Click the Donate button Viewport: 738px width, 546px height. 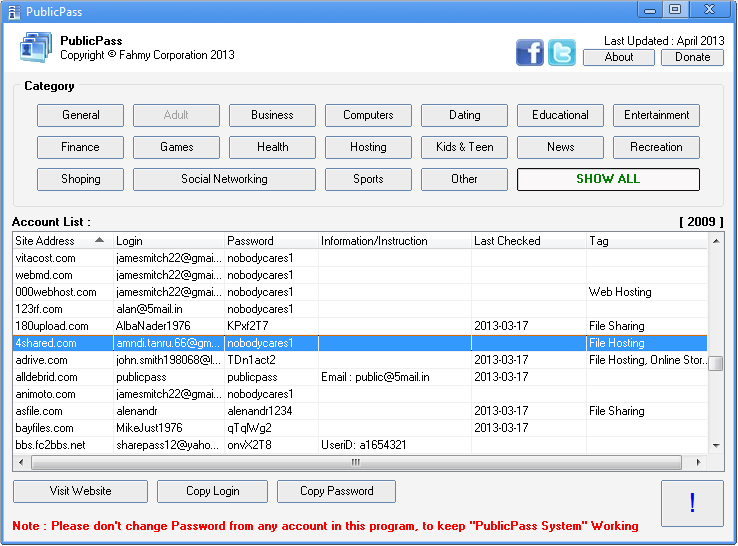tap(692, 57)
